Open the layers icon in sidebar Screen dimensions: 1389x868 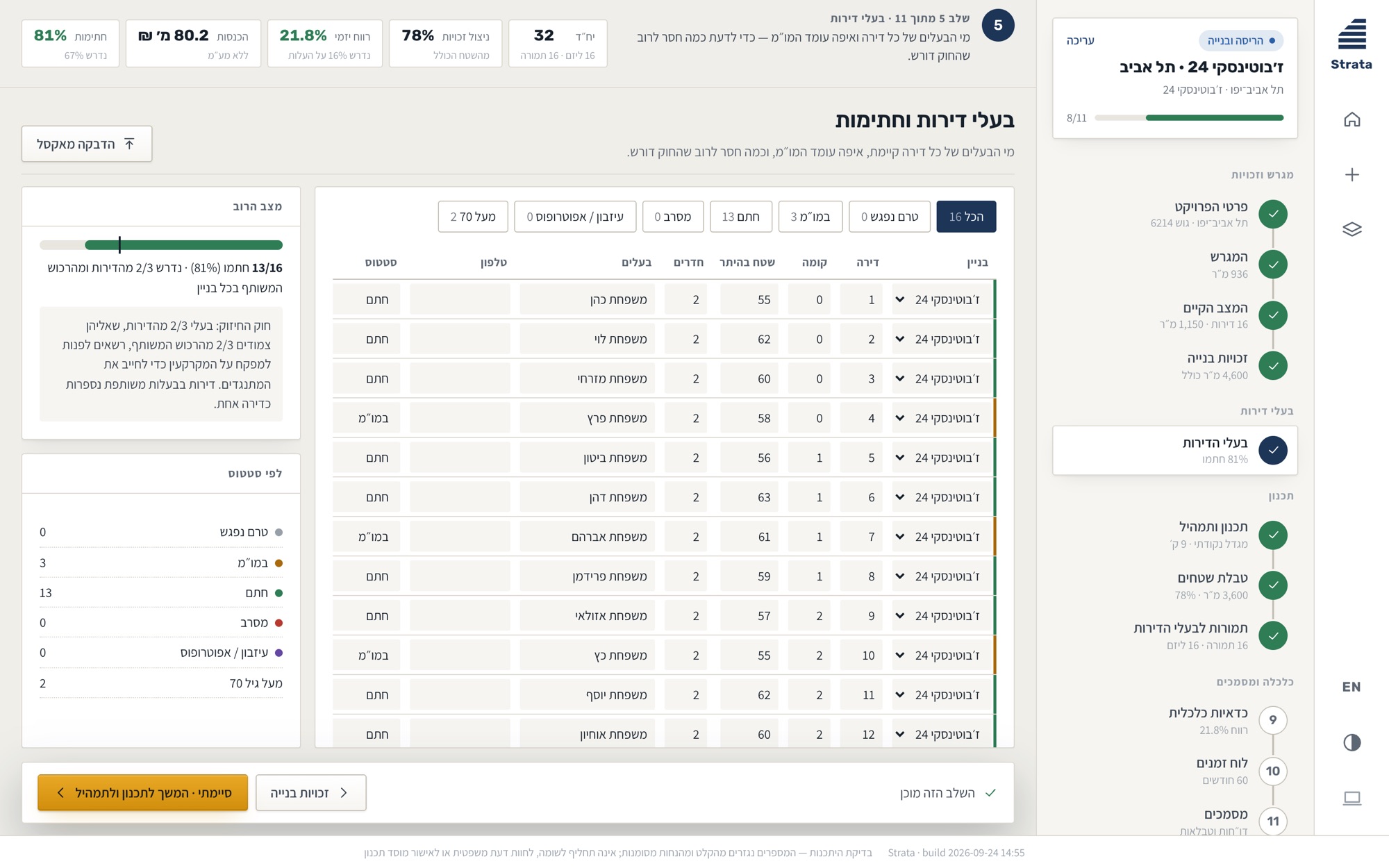1351,229
